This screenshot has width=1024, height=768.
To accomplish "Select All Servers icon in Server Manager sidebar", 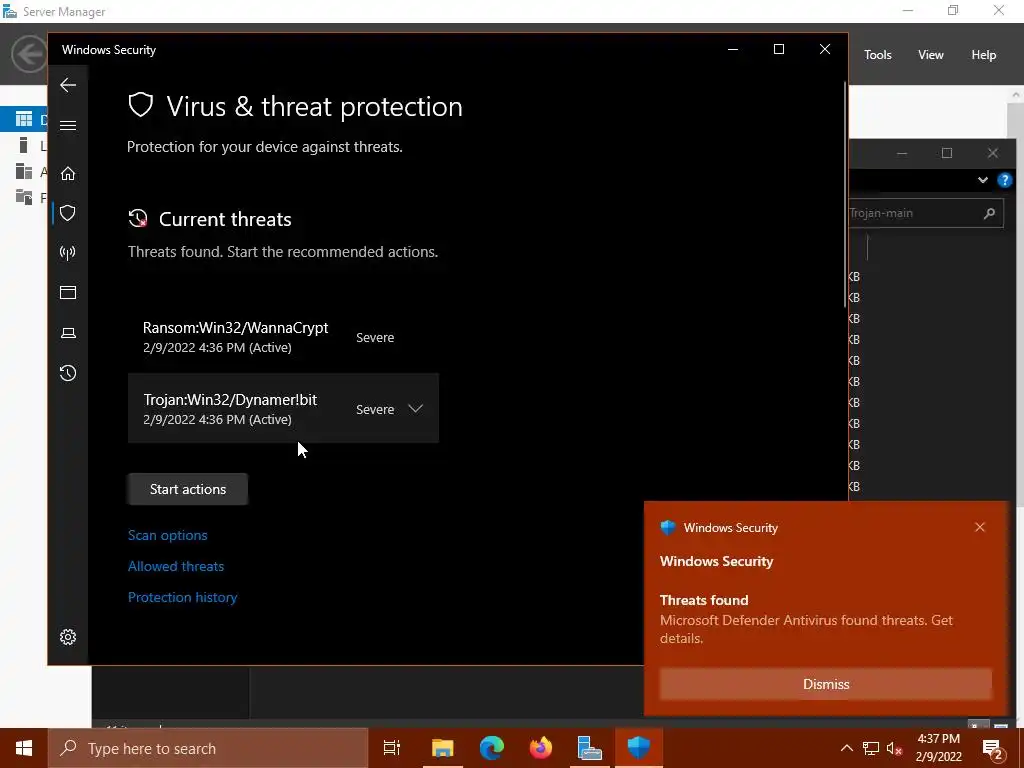I will [24, 171].
